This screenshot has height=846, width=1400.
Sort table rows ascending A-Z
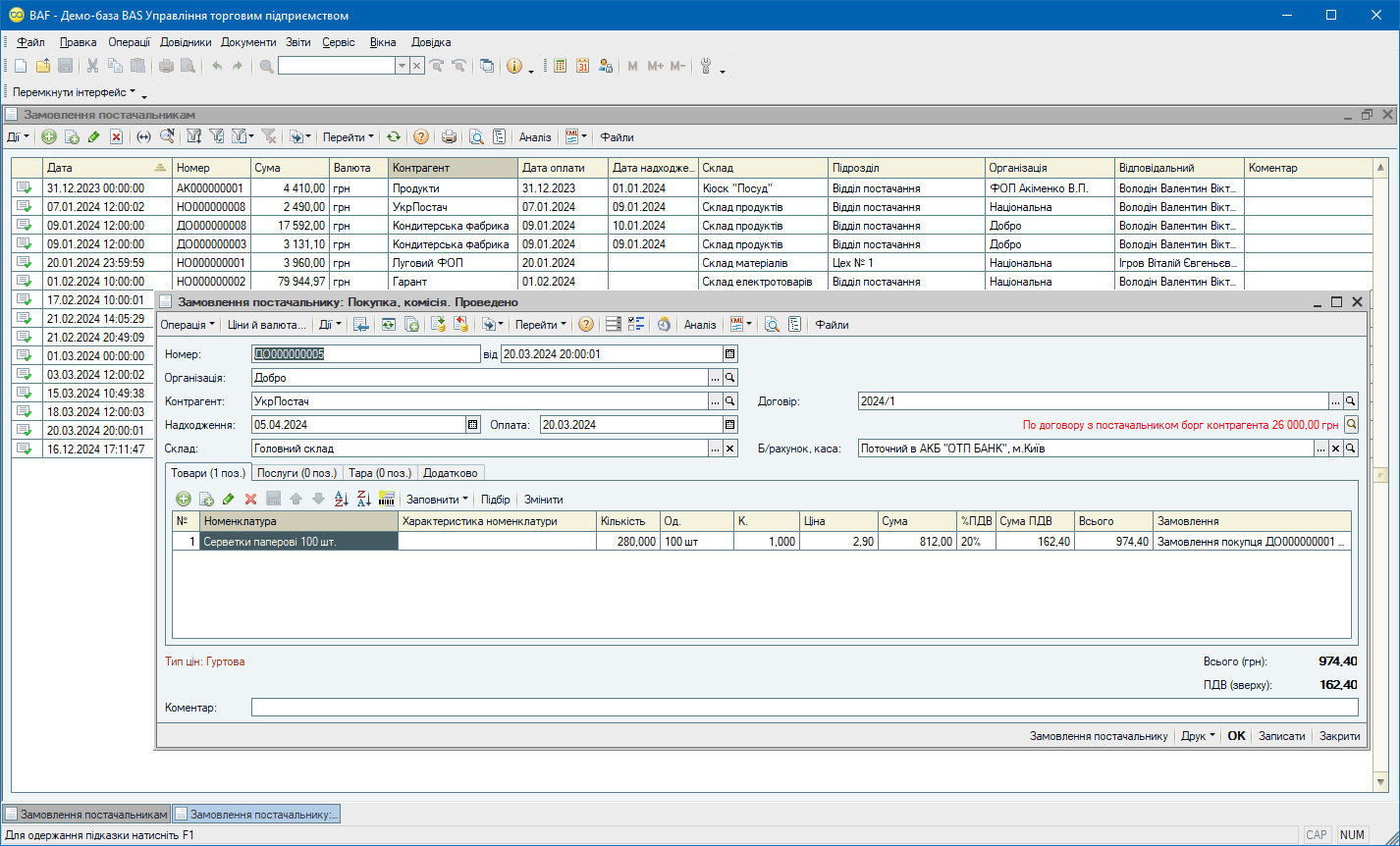(341, 499)
